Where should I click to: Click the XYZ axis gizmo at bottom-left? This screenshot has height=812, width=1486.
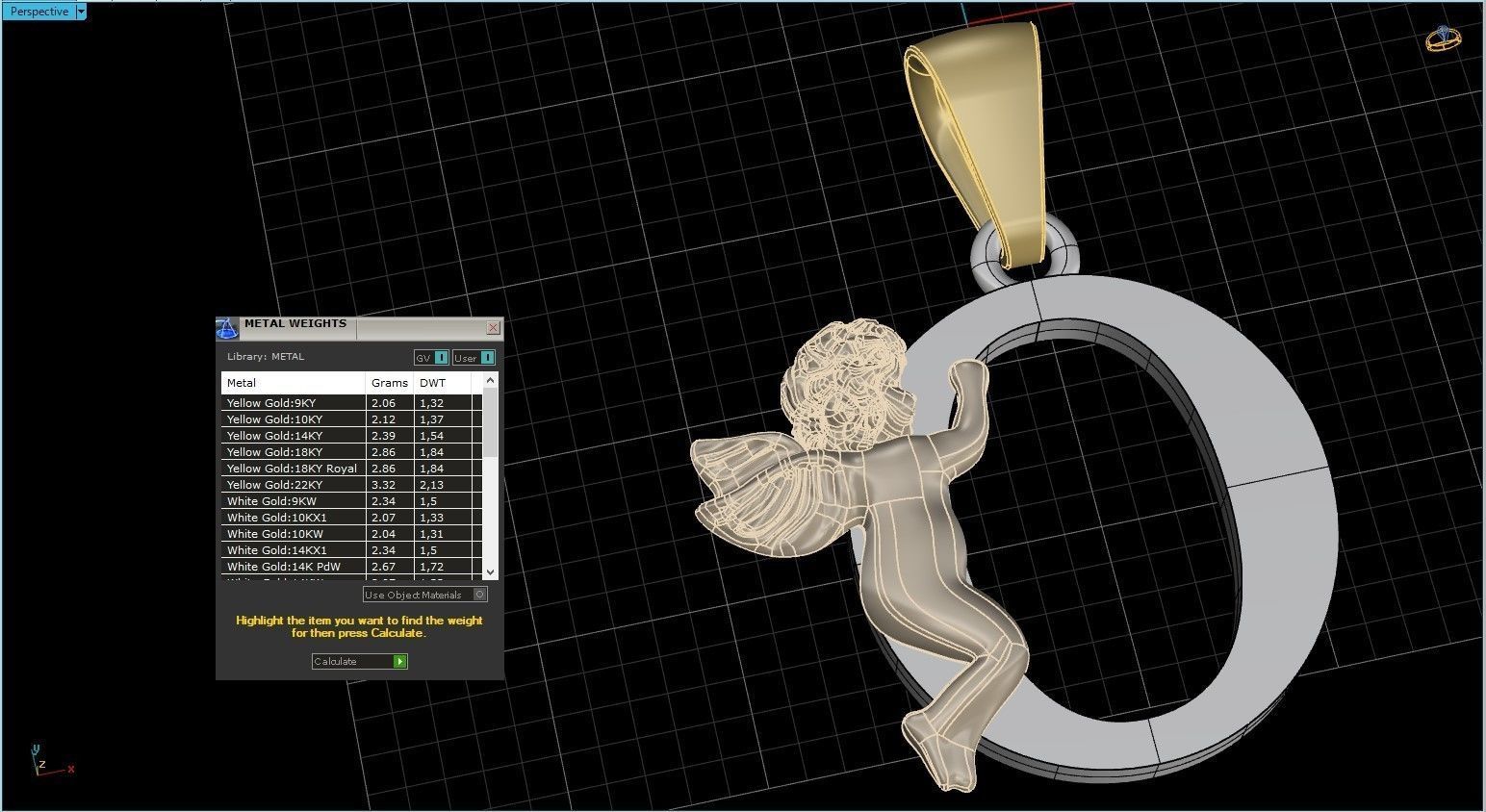(x=48, y=762)
